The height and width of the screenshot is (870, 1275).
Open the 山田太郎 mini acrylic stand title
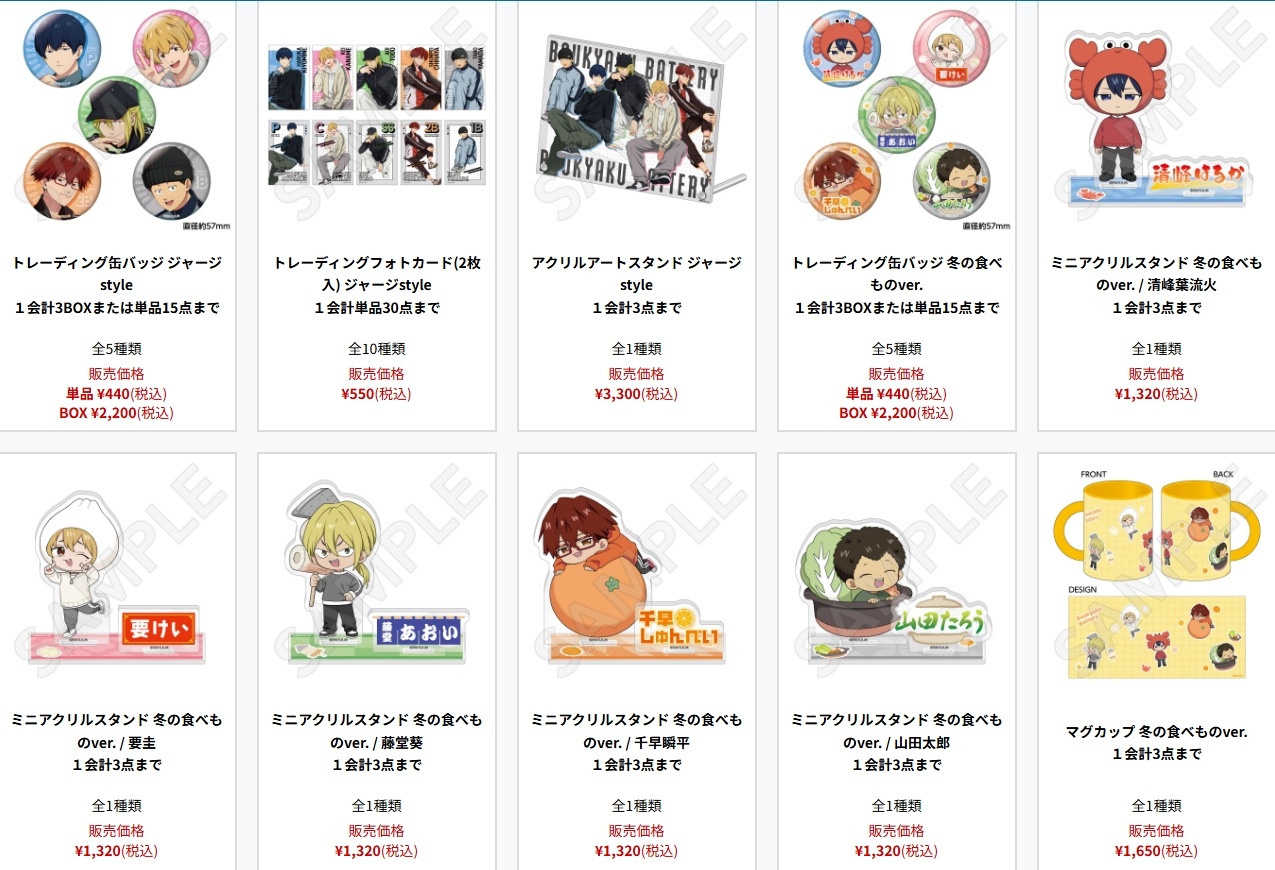click(x=897, y=731)
